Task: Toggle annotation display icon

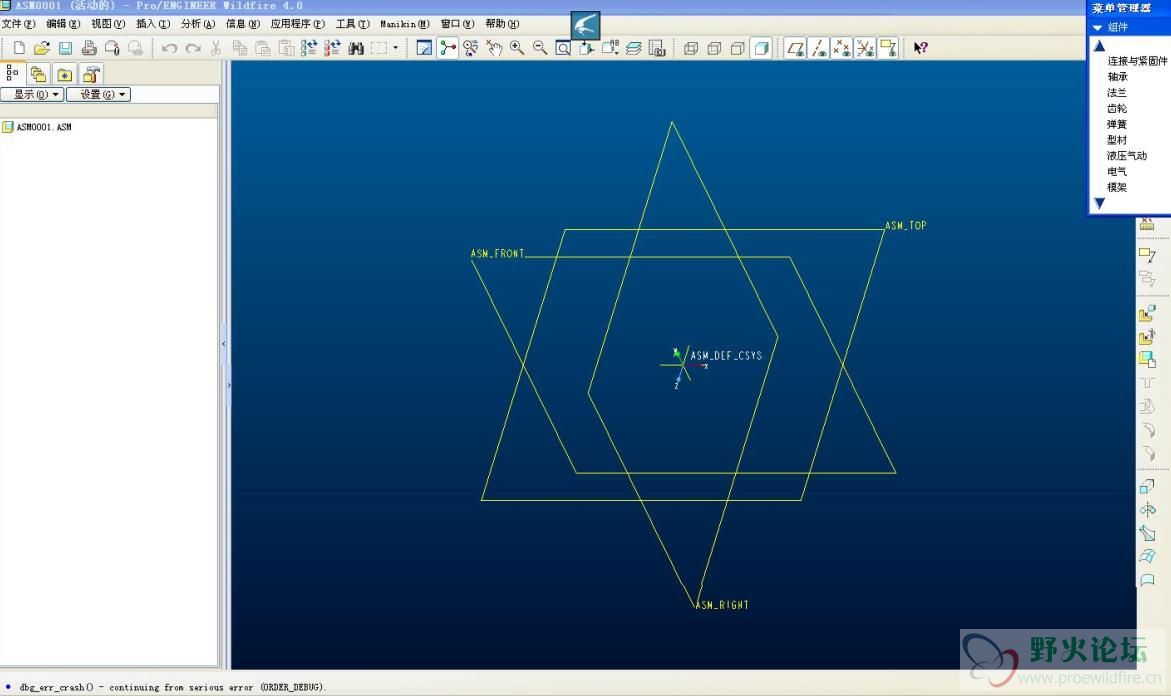Action: point(888,49)
